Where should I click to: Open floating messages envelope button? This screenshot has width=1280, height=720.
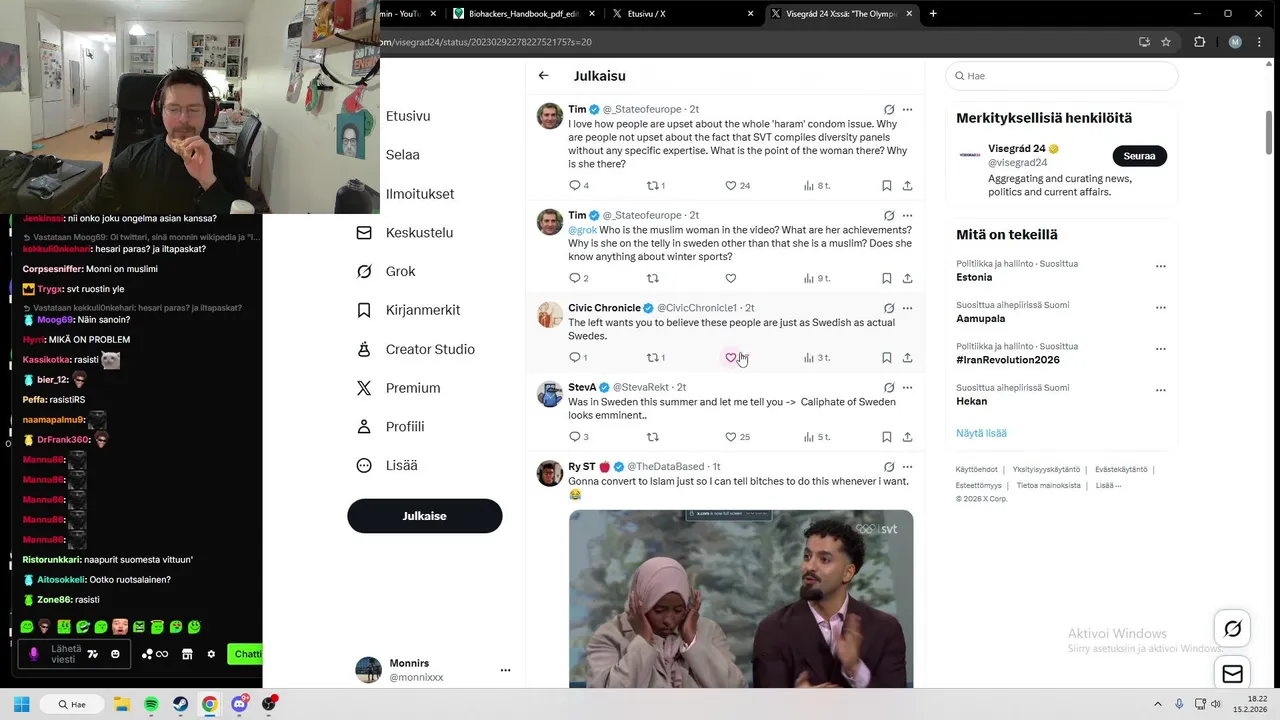1233,674
